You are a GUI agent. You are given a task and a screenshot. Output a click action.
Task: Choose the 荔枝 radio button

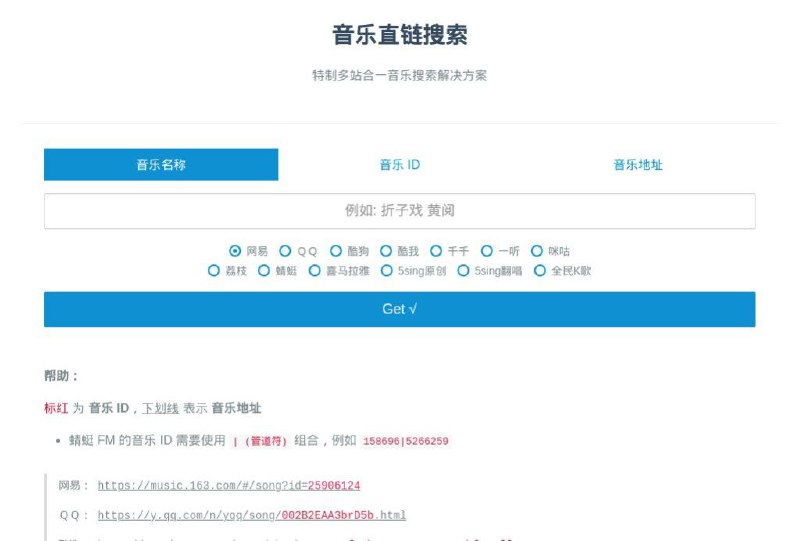pyautogui.click(x=214, y=270)
